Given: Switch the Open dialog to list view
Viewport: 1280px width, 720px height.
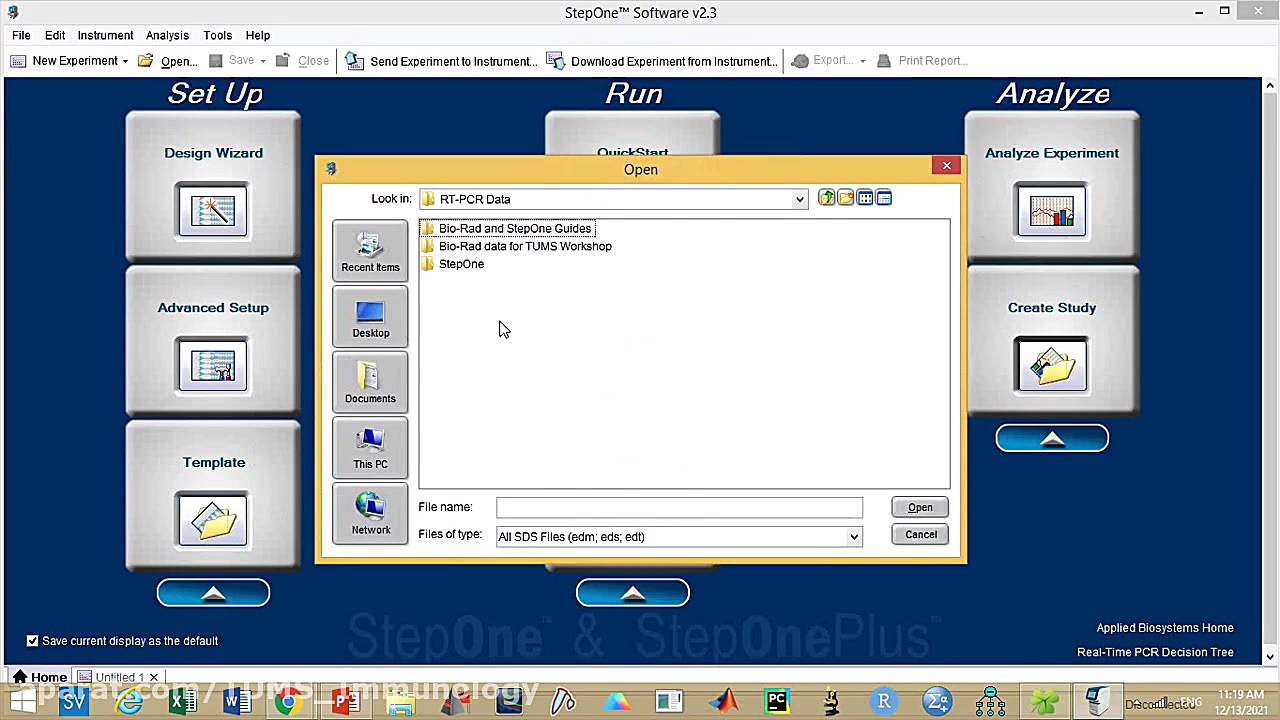Looking at the screenshot, I should (x=865, y=198).
